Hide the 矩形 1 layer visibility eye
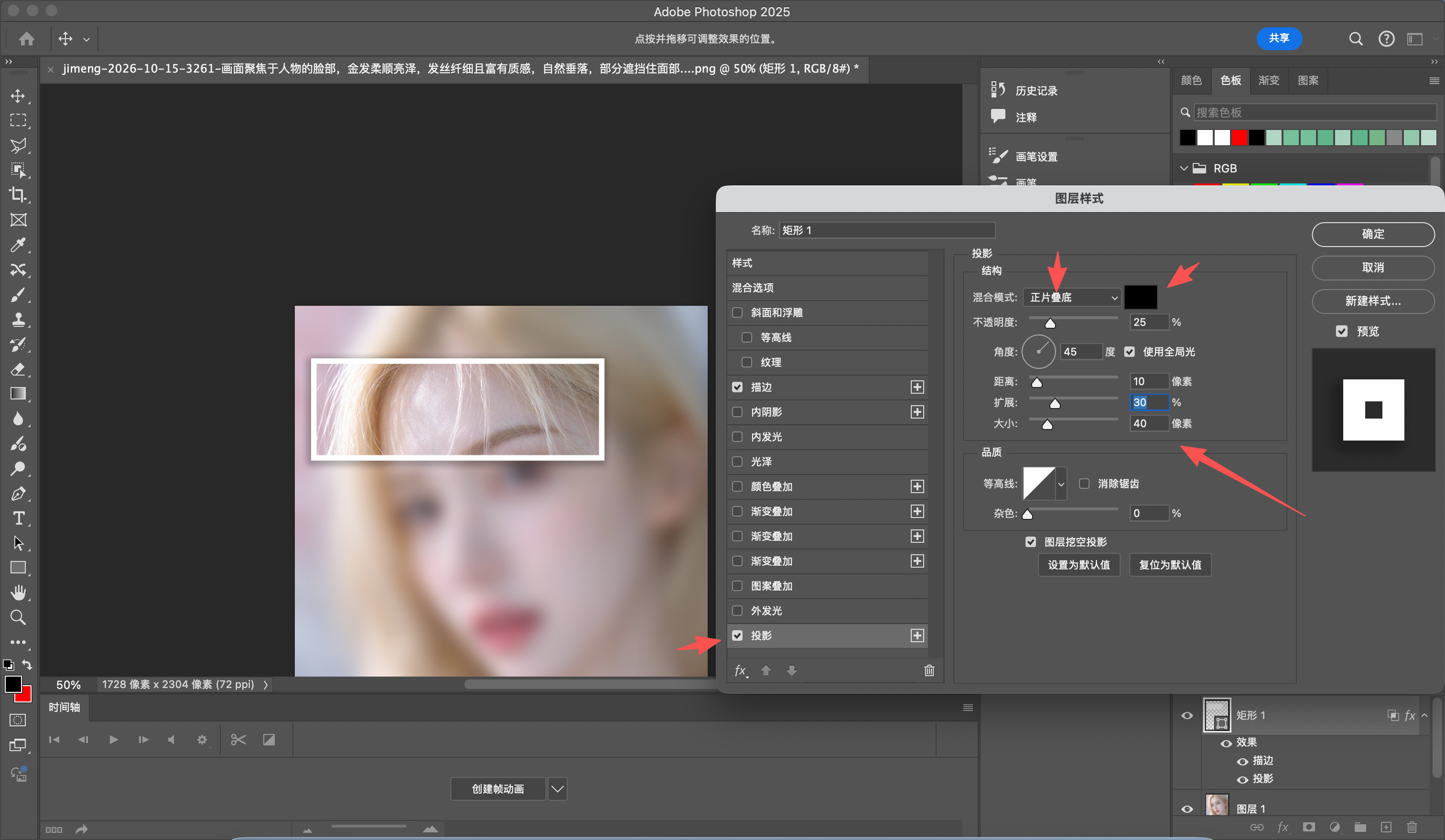The height and width of the screenshot is (840, 1445). point(1187,716)
